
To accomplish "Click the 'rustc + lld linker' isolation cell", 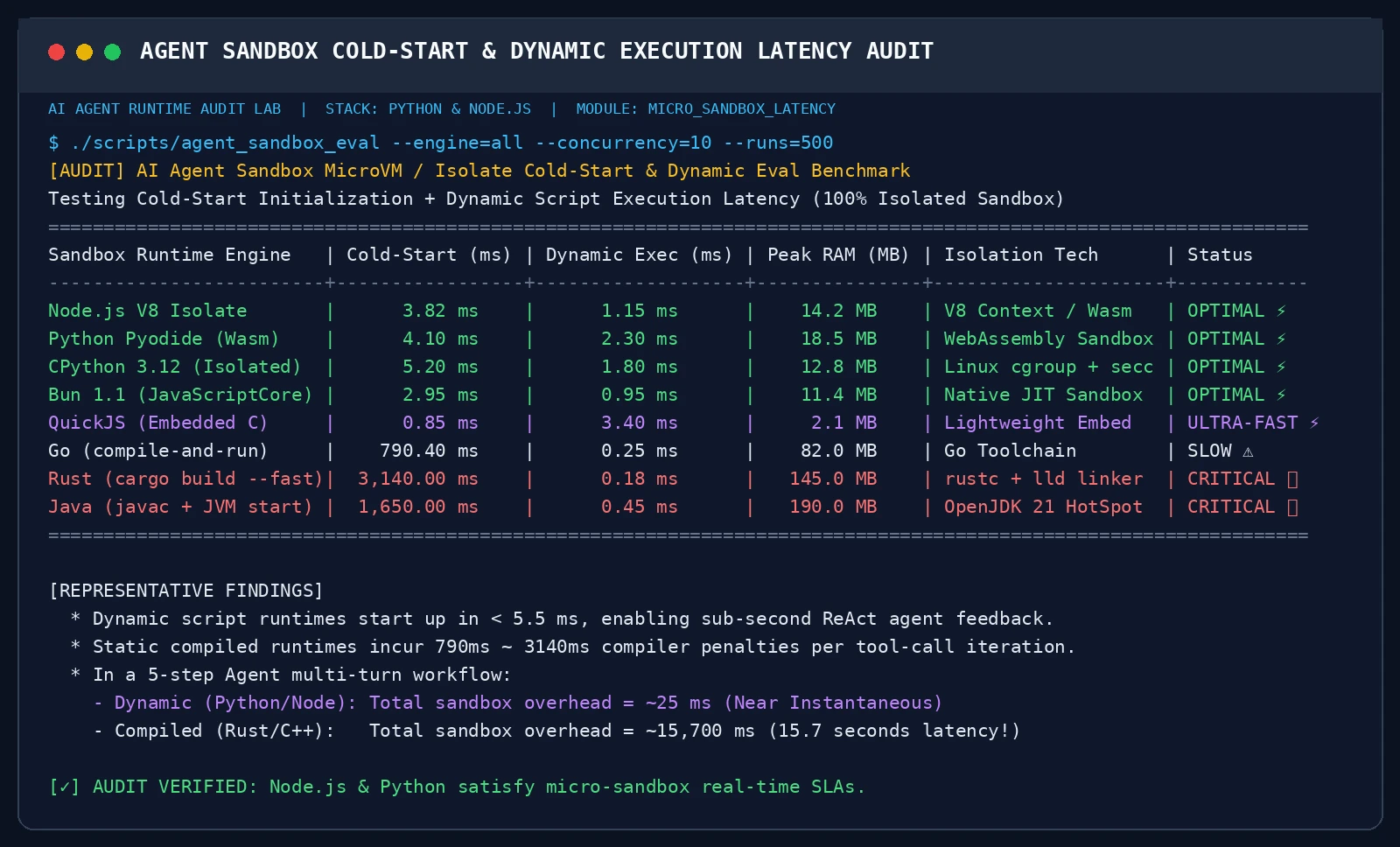I will click(x=1043, y=479).
